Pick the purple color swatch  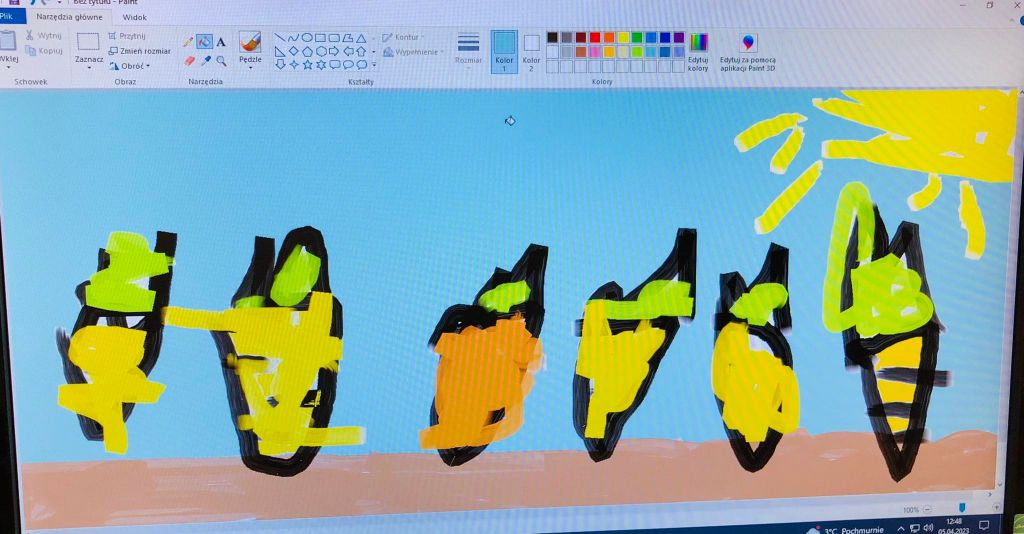point(679,37)
